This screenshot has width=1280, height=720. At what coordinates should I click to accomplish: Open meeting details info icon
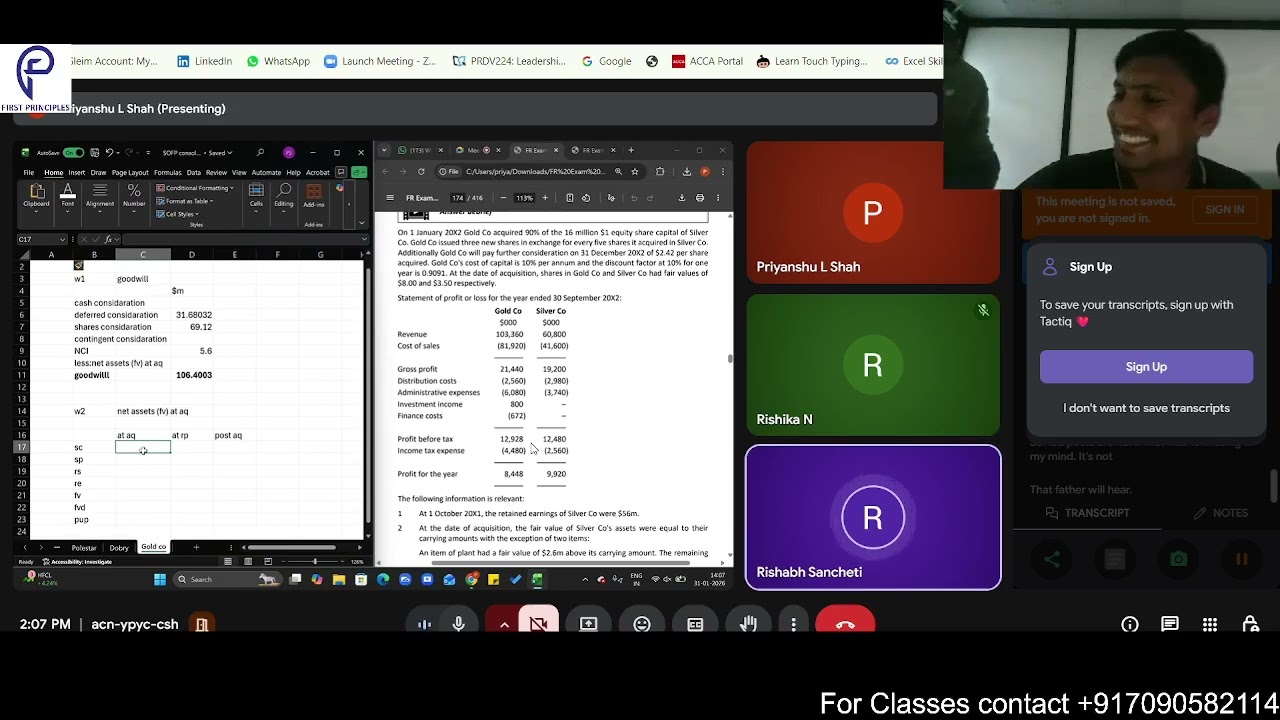[x=1130, y=624]
